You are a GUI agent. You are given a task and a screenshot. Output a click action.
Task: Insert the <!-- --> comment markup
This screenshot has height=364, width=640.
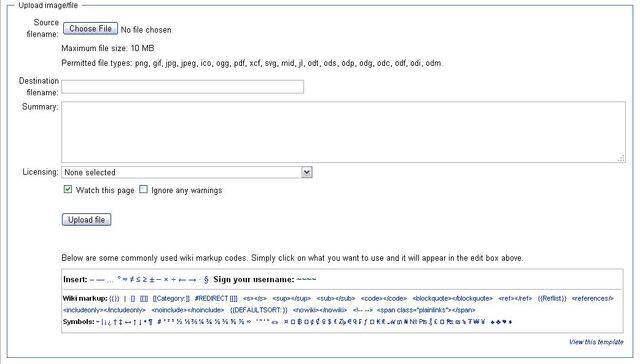click(x=362, y=310)
